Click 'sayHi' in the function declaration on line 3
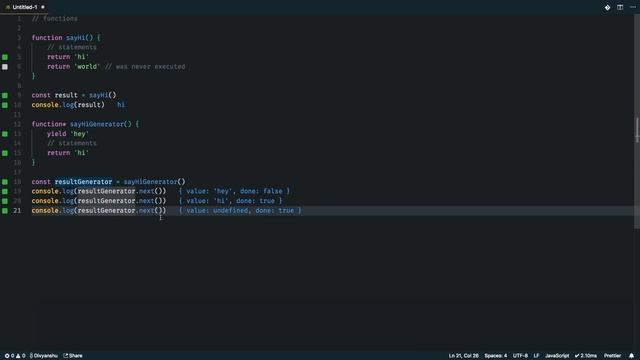Viewport: 640px width, 360px height. (x=76, y=38)
